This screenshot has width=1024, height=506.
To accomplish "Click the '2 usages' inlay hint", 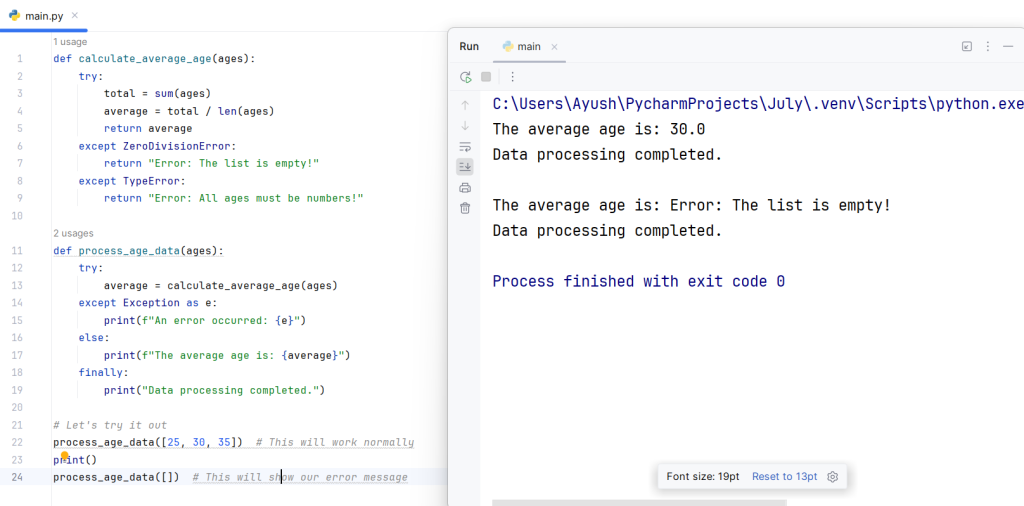I will pyautogui.click(x=73, y=233).
